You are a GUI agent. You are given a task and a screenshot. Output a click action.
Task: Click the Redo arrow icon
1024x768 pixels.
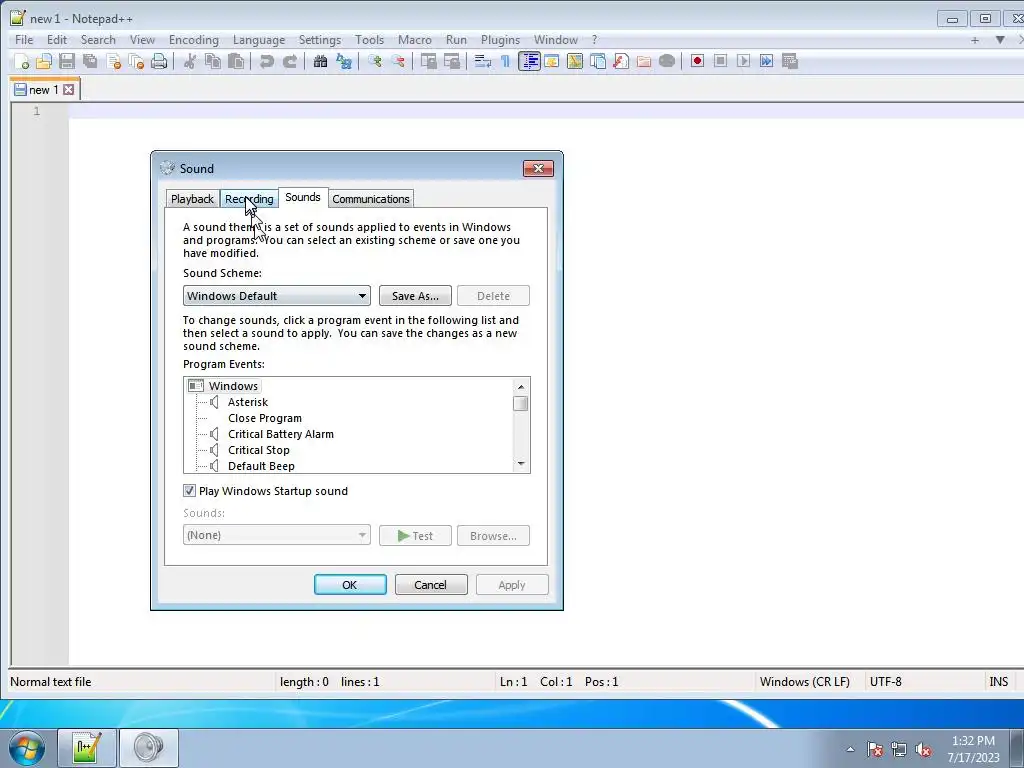[289, 61]
